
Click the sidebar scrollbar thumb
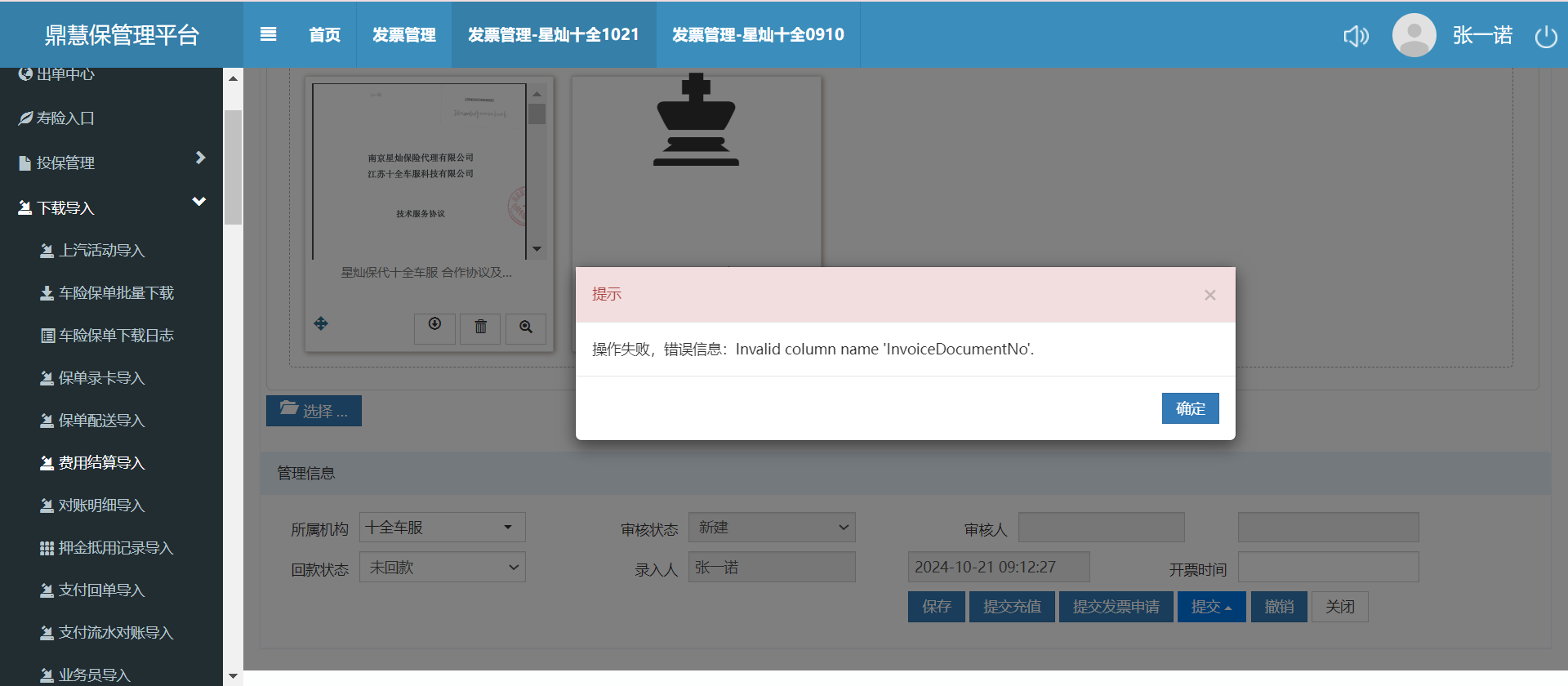233,167
